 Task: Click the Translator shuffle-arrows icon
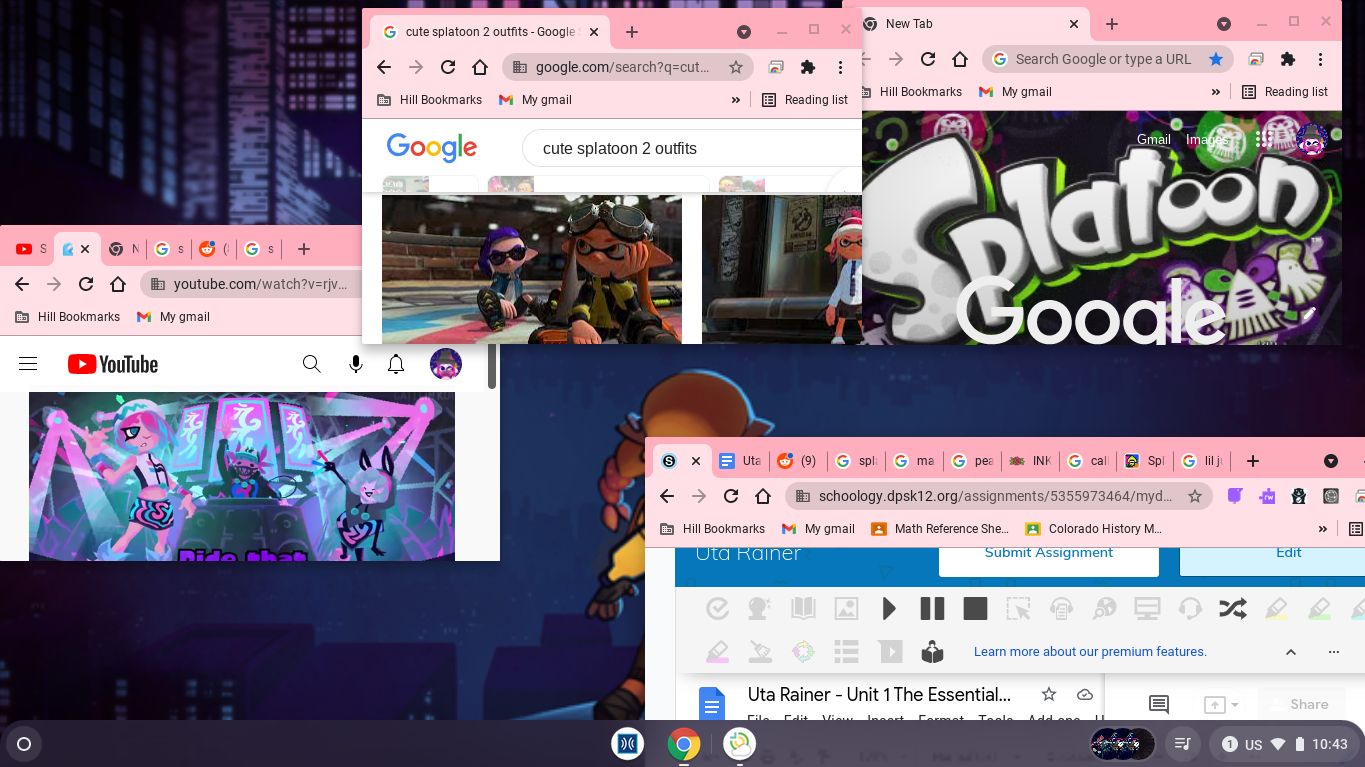[1233, 608]
